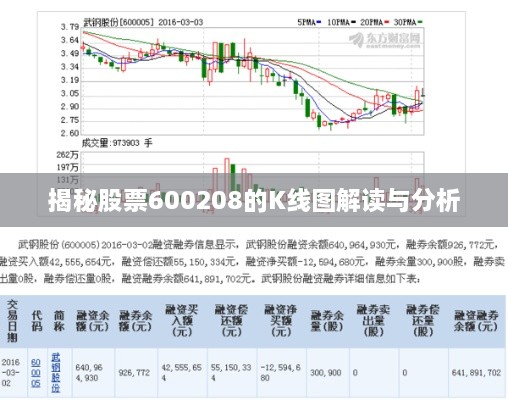Open the 600005 stock code link
The width and height of the screenshot is (508, 400).
36,373
